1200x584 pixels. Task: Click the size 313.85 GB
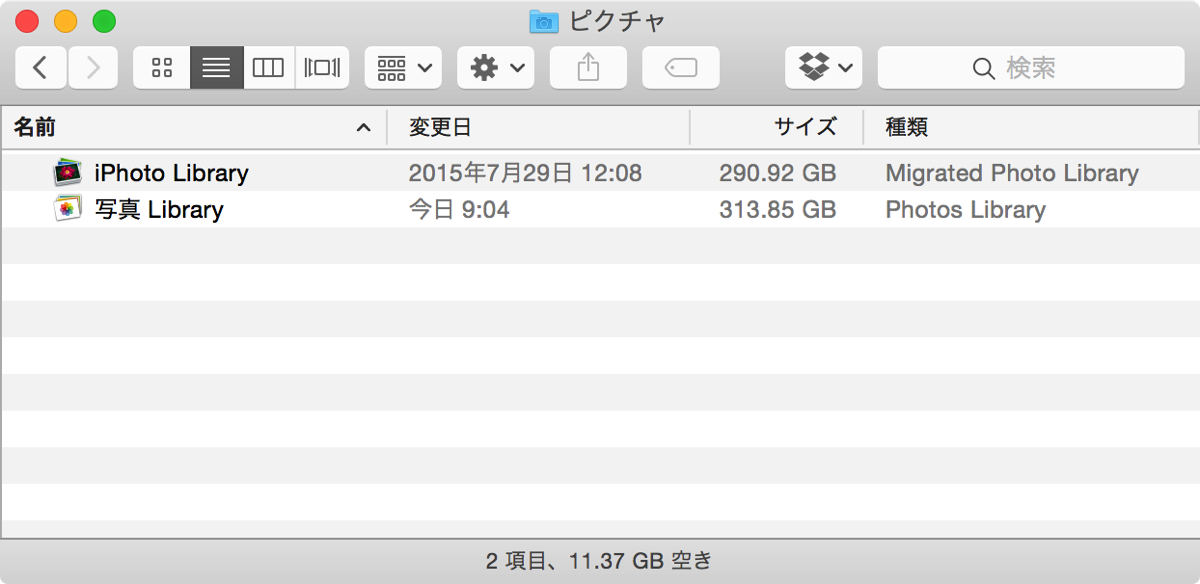pyautogui.click(x=777, y=210)
